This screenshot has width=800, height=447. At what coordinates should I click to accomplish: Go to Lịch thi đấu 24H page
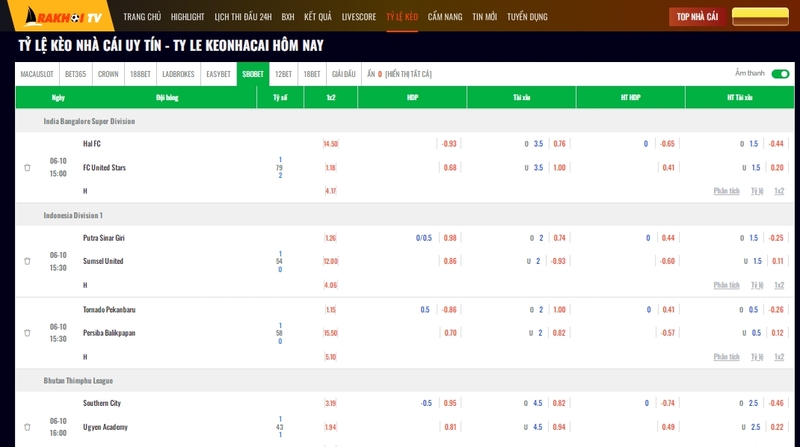click(x=243, y=17)
